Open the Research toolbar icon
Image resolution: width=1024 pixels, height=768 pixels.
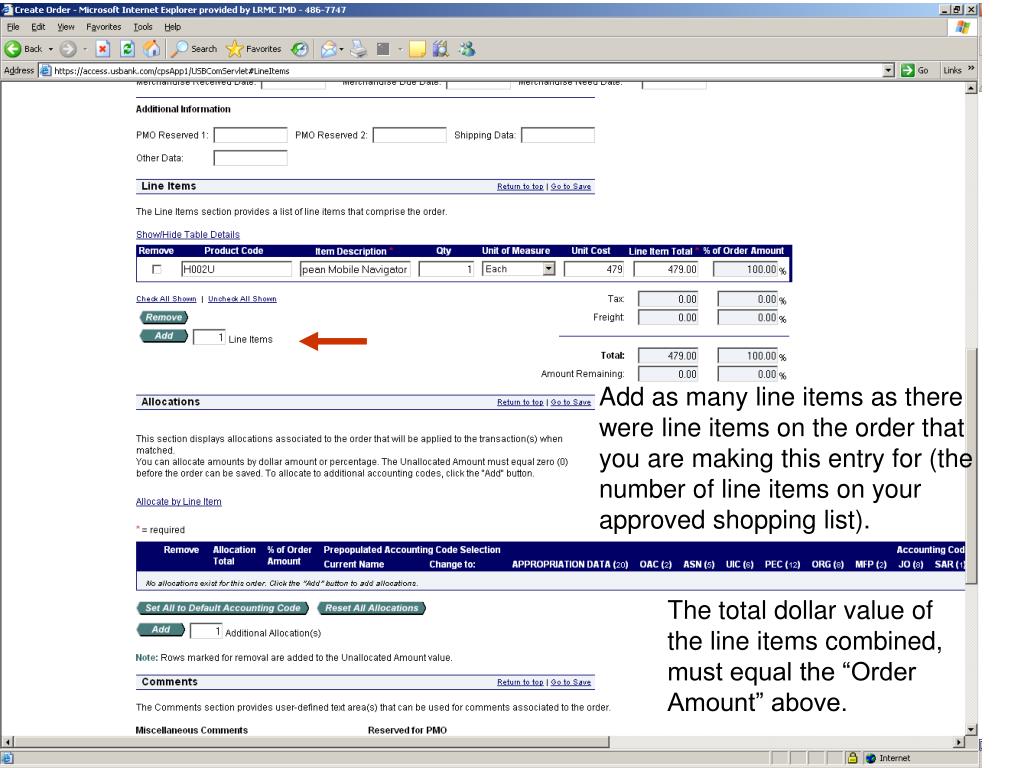click(441, 49)
